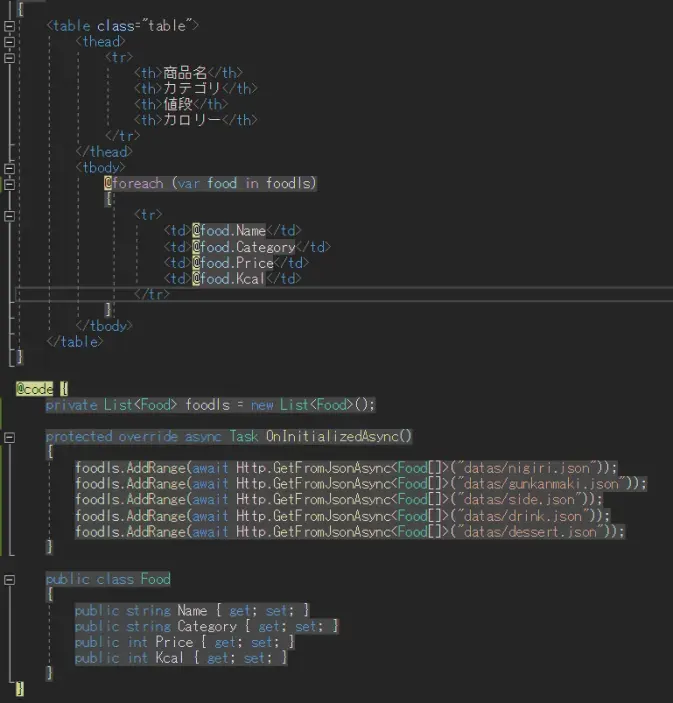Click the Category property in Food class

point(207,627)
